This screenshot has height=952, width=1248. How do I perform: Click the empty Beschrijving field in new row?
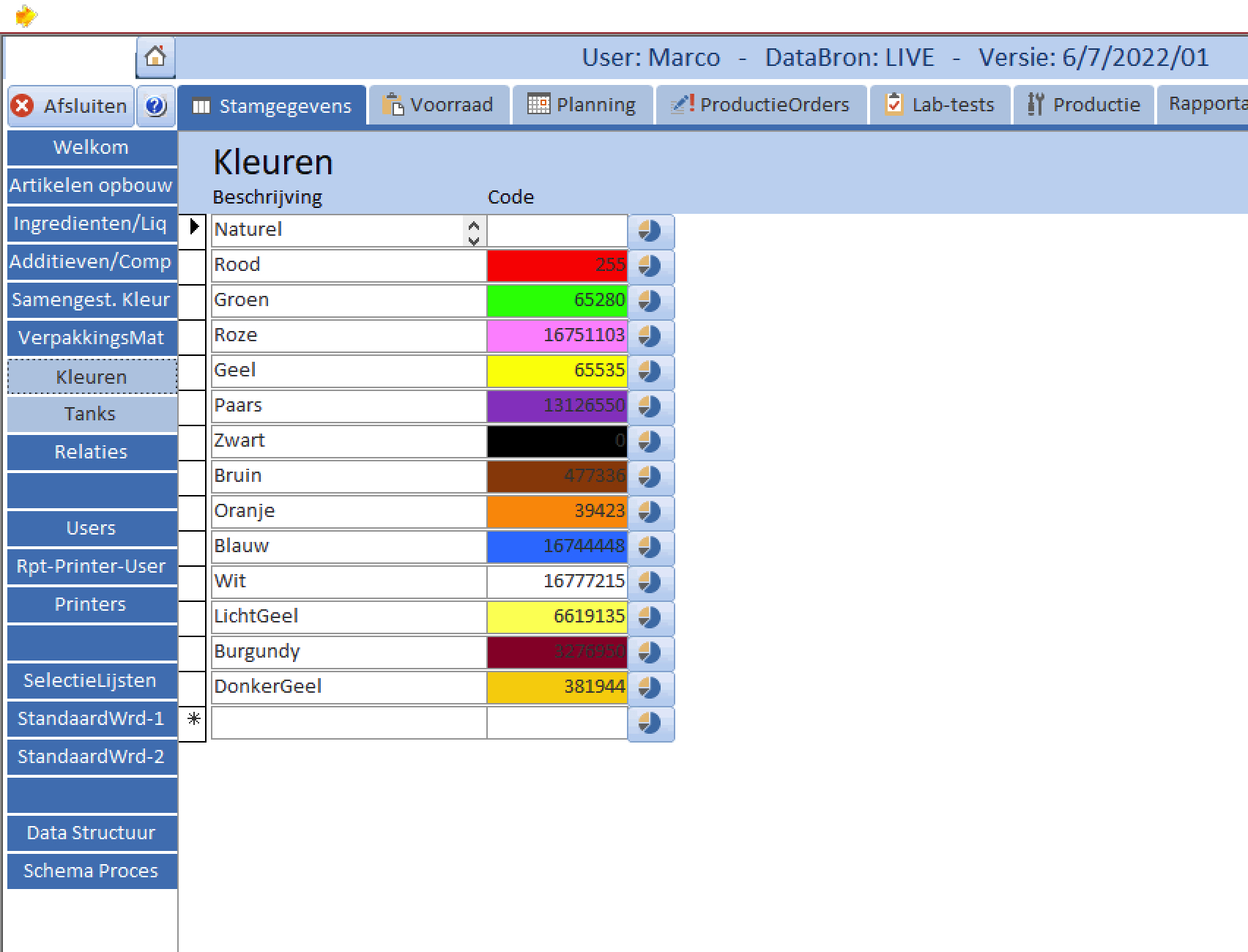click(349, 723)
